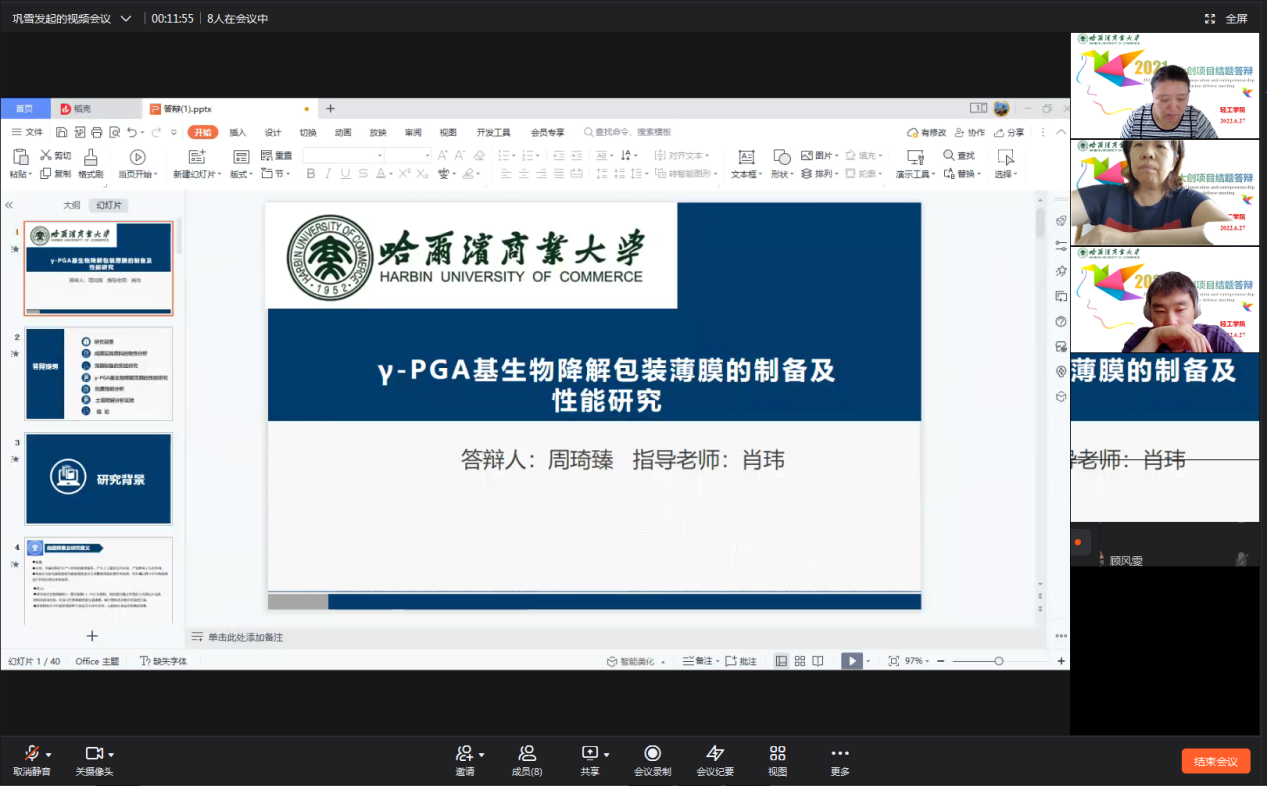This screenshot has height=786, width=1267.
Task: Open 会议纪要 meeting minutes
Action: (x=714, y=753)
